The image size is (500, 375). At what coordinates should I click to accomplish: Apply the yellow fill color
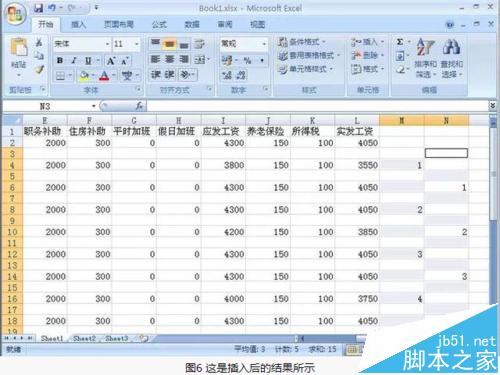83,76
